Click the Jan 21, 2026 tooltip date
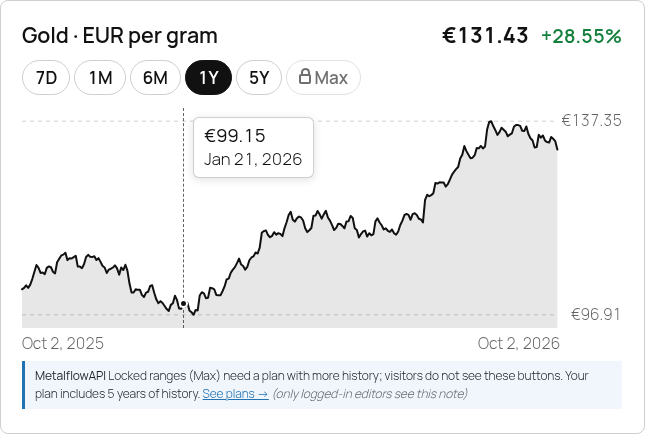 [253, 160]
